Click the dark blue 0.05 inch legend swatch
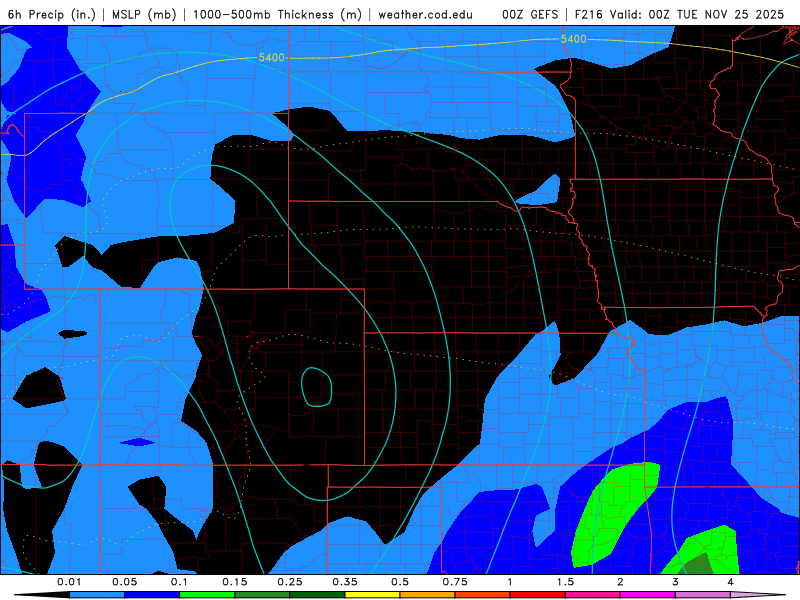This screenshot has height=600, width=800. point(152,595)
